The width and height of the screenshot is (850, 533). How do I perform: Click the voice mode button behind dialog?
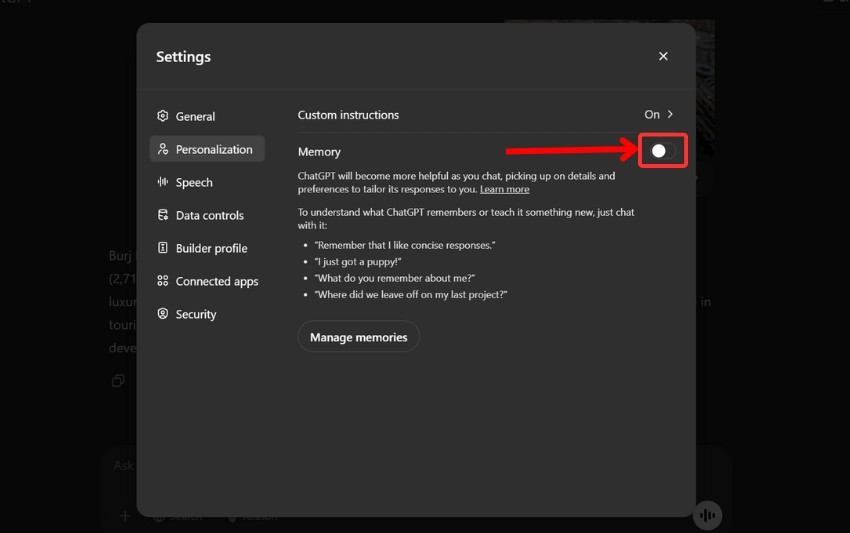point(707,515)
